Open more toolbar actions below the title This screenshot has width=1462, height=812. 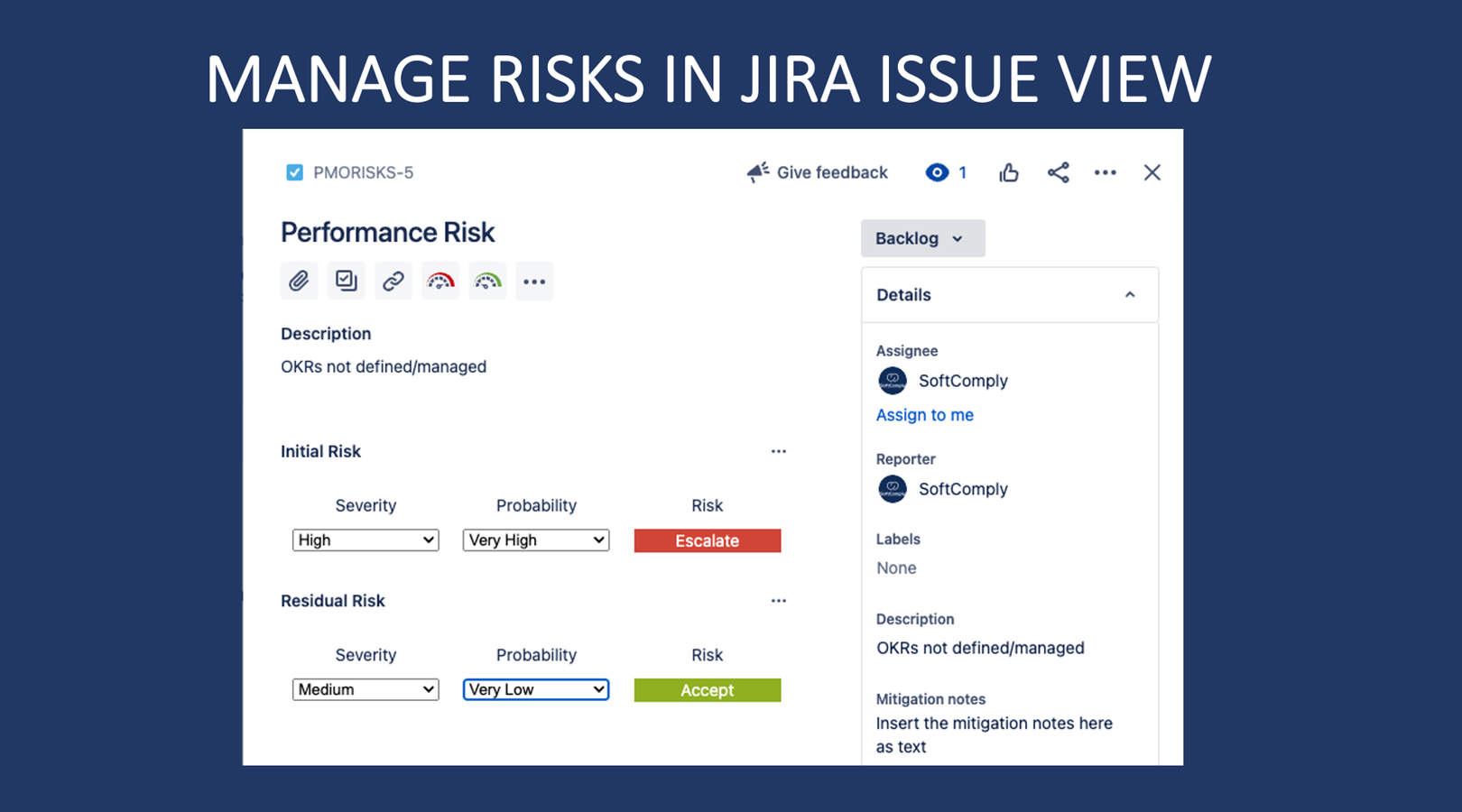pos(534,281)
